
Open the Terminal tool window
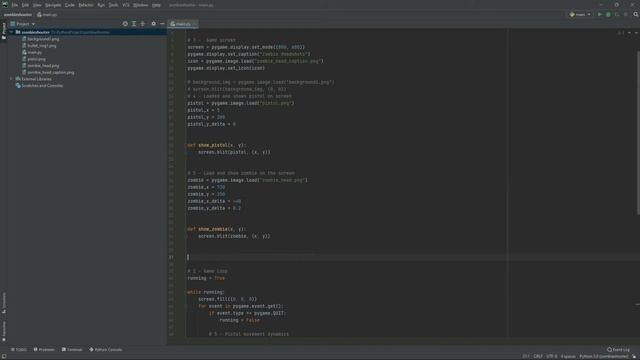pos(72,350)
